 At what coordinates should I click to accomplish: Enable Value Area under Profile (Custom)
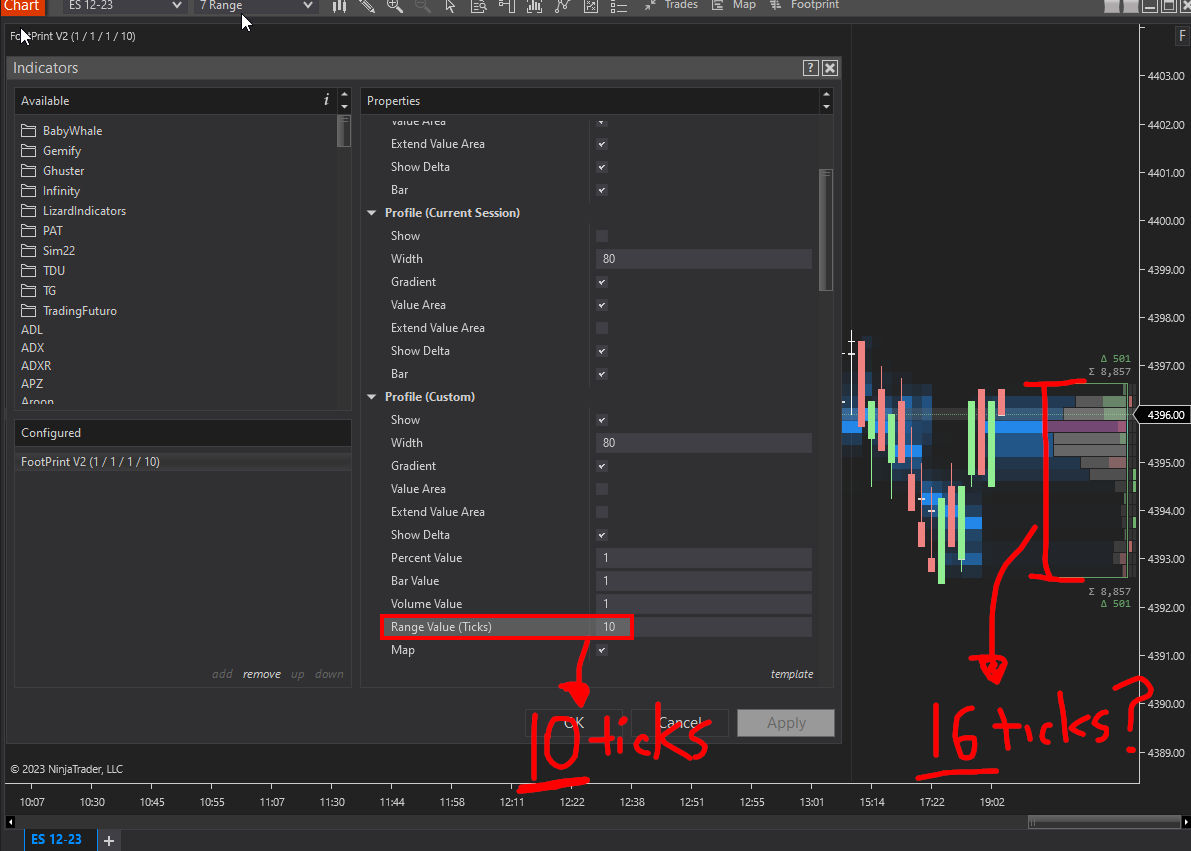point(602,489)
